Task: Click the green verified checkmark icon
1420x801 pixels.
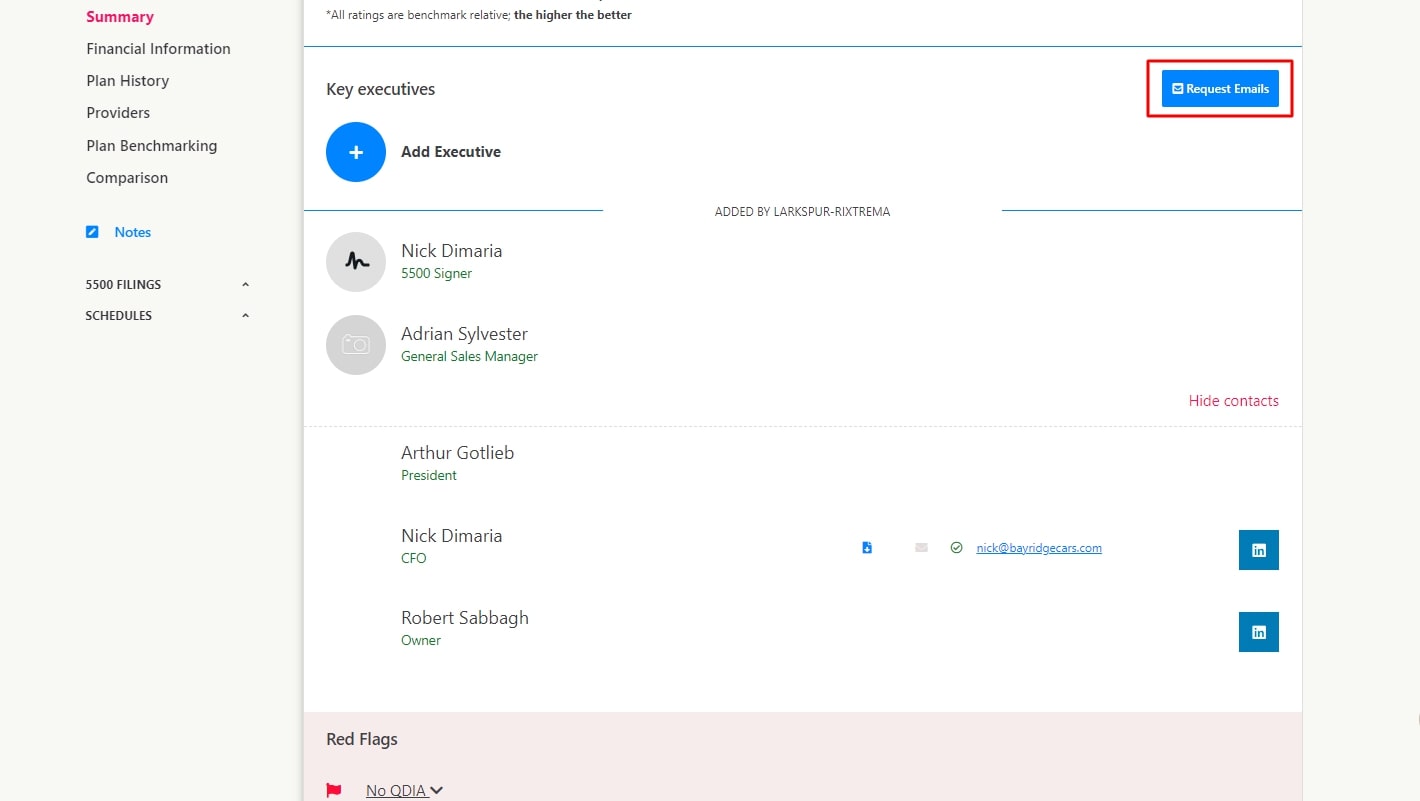Action: coord(956,548)
